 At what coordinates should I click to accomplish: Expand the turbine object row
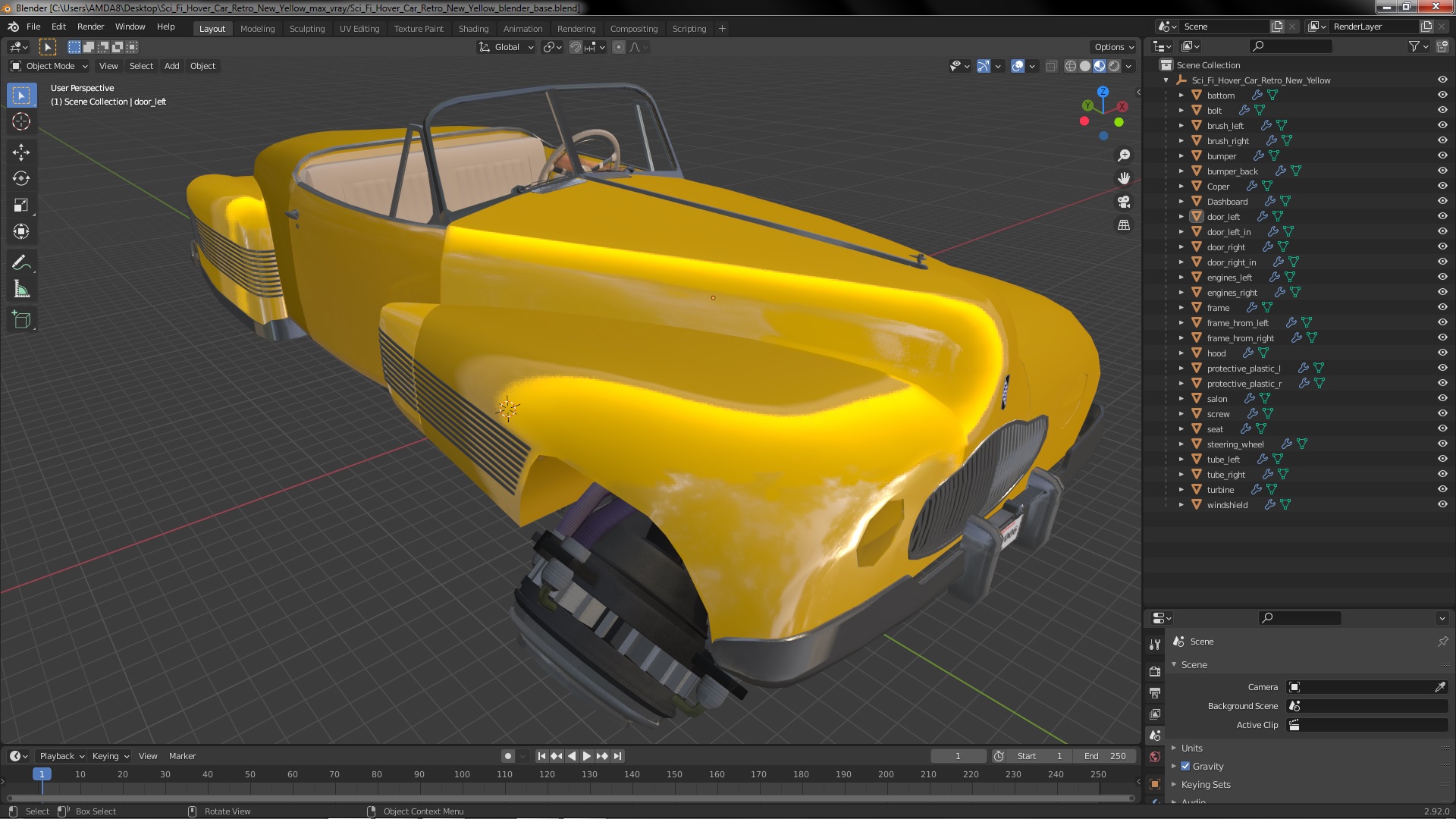[x=1181, y=489]
